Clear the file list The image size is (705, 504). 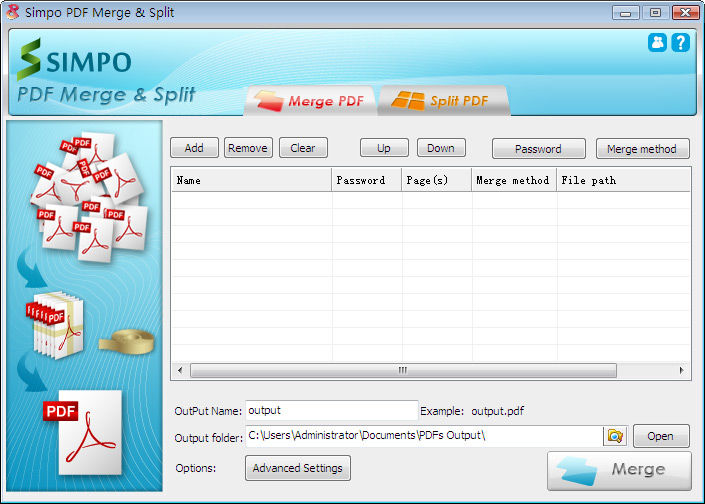[x=303, y=148]
